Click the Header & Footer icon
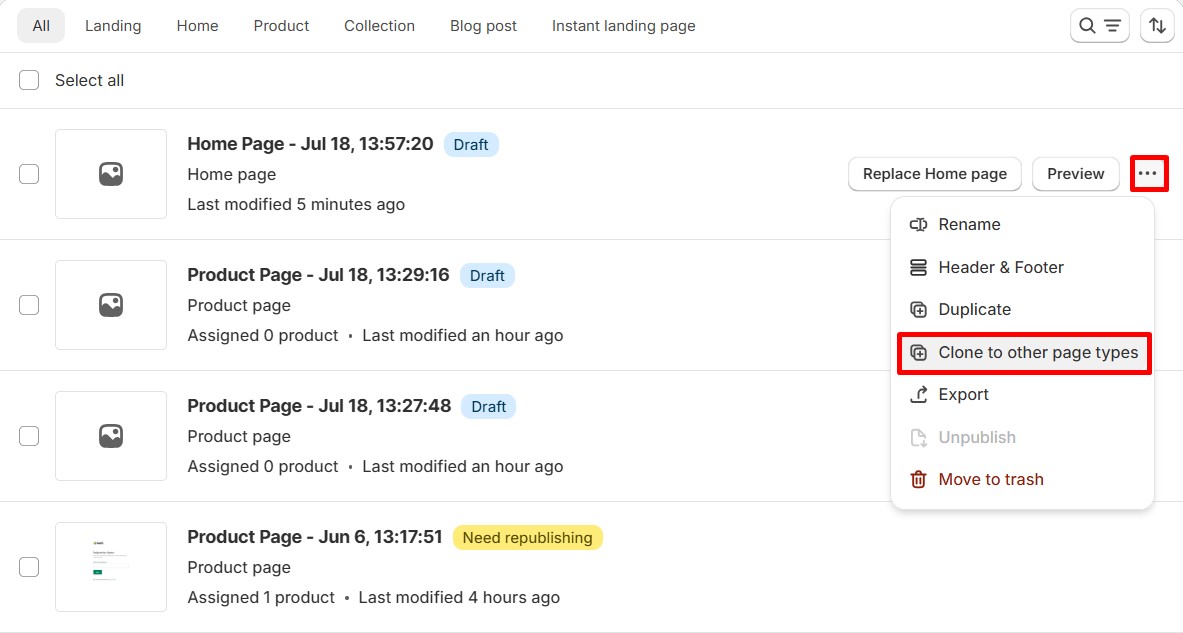This screenshot has width=1183, height=633. click(x=918, y=268)
